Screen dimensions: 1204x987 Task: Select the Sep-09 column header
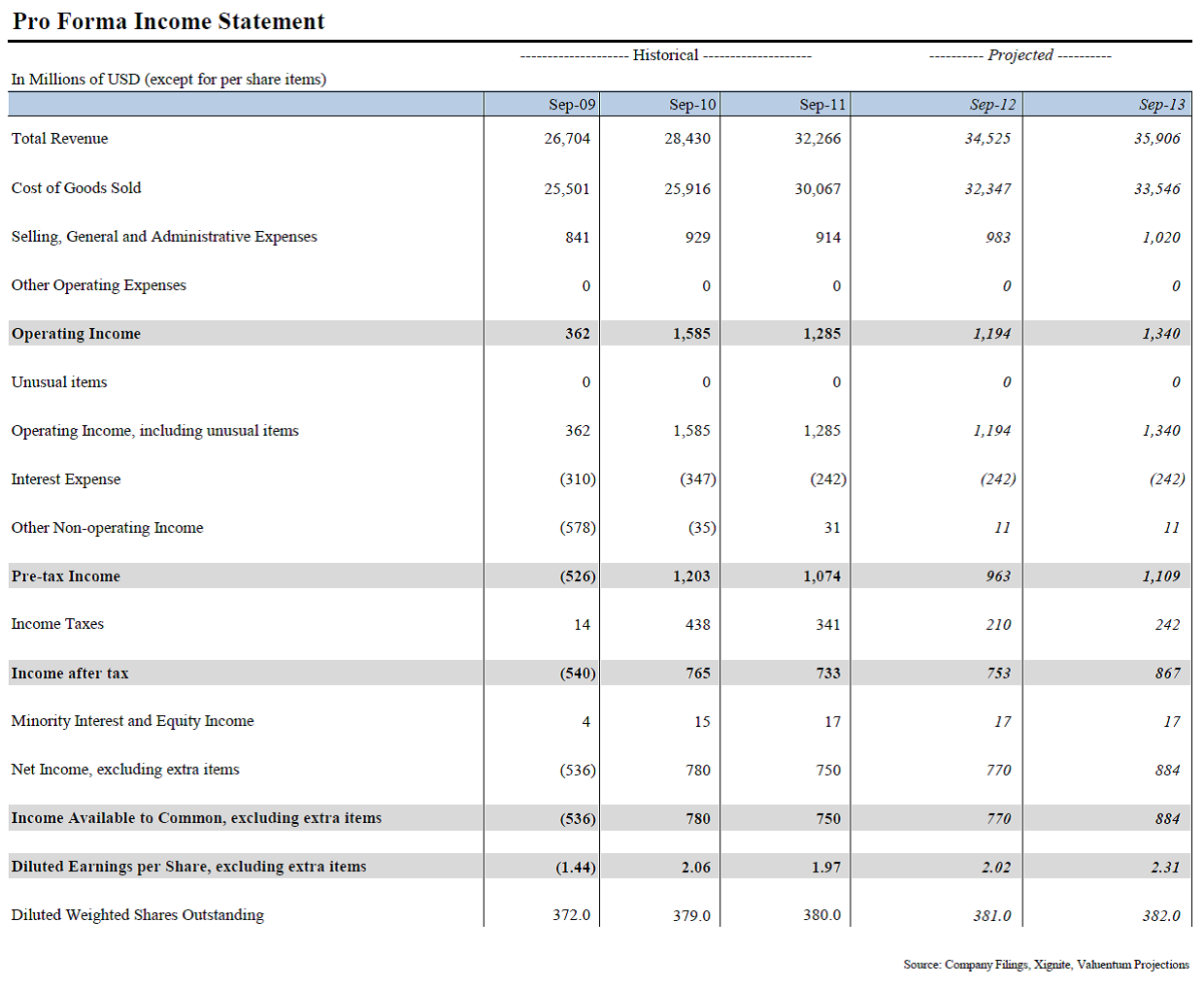pos(572,105)
